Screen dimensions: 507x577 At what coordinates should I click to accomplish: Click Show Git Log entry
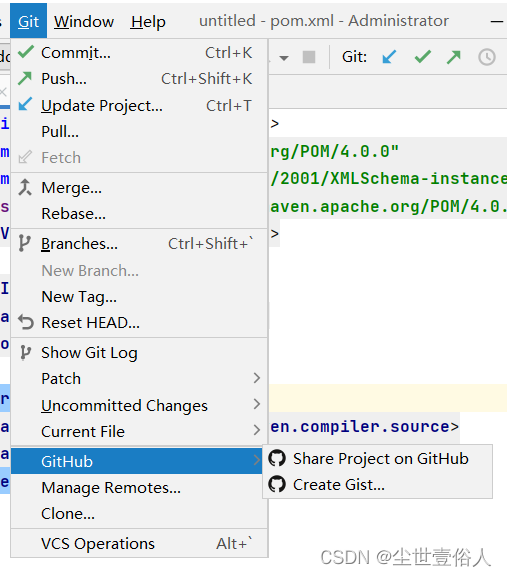(139, 353)
